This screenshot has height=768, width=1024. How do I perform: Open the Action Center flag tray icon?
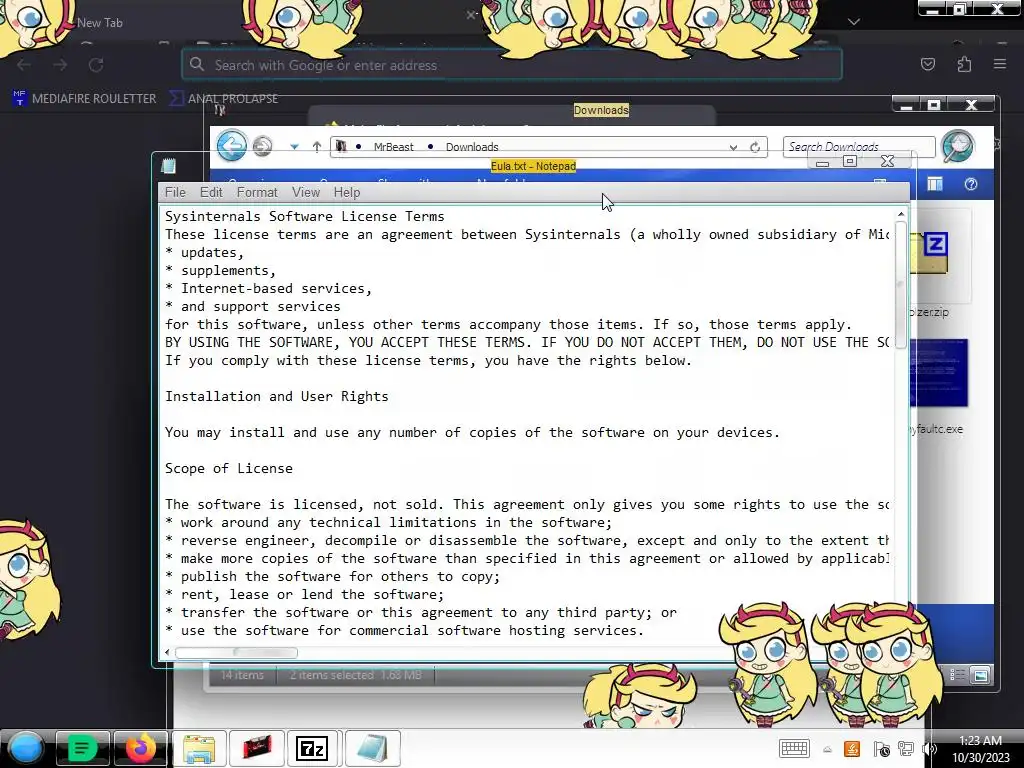pyautogui.click(x=881, y=749)
